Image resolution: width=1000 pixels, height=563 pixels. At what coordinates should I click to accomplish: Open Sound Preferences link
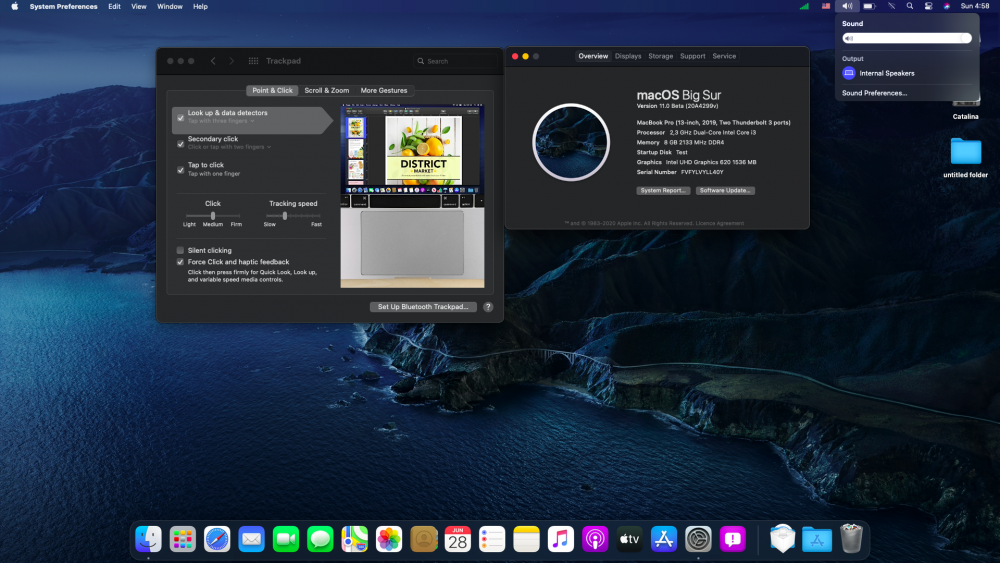point(874,93)
